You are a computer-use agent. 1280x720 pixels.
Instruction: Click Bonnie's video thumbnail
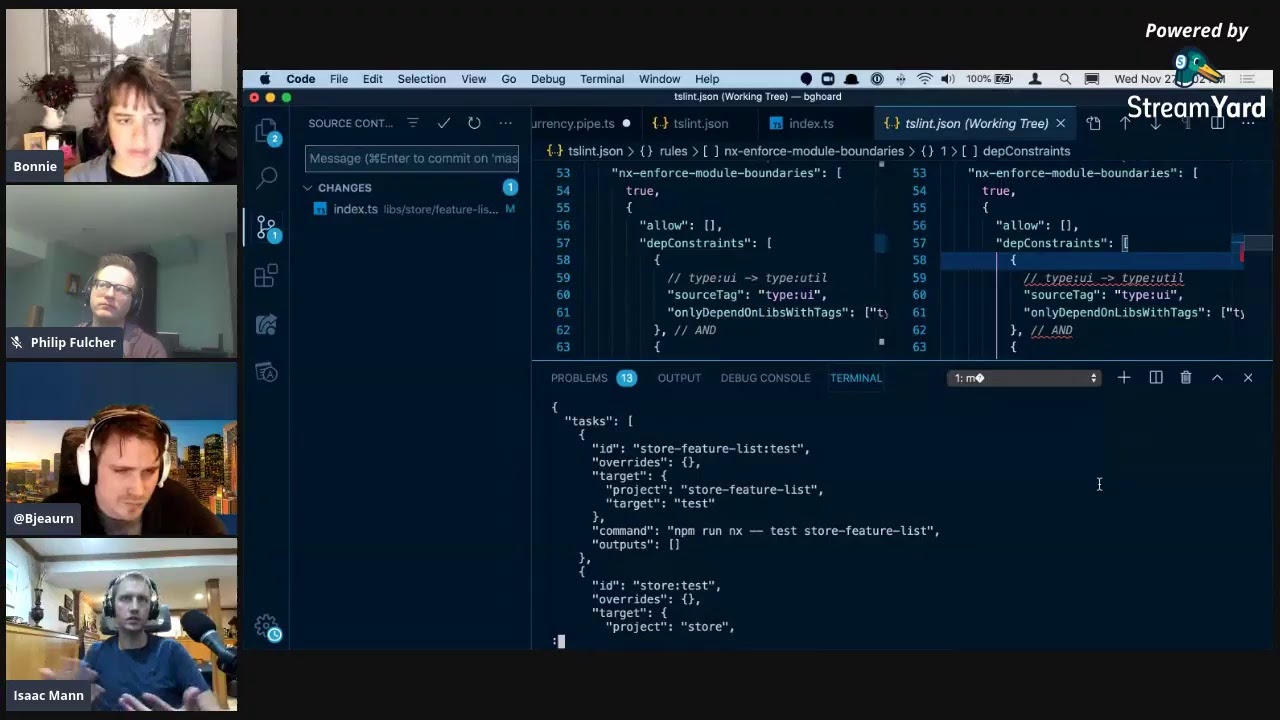click(x=121, y=96)
